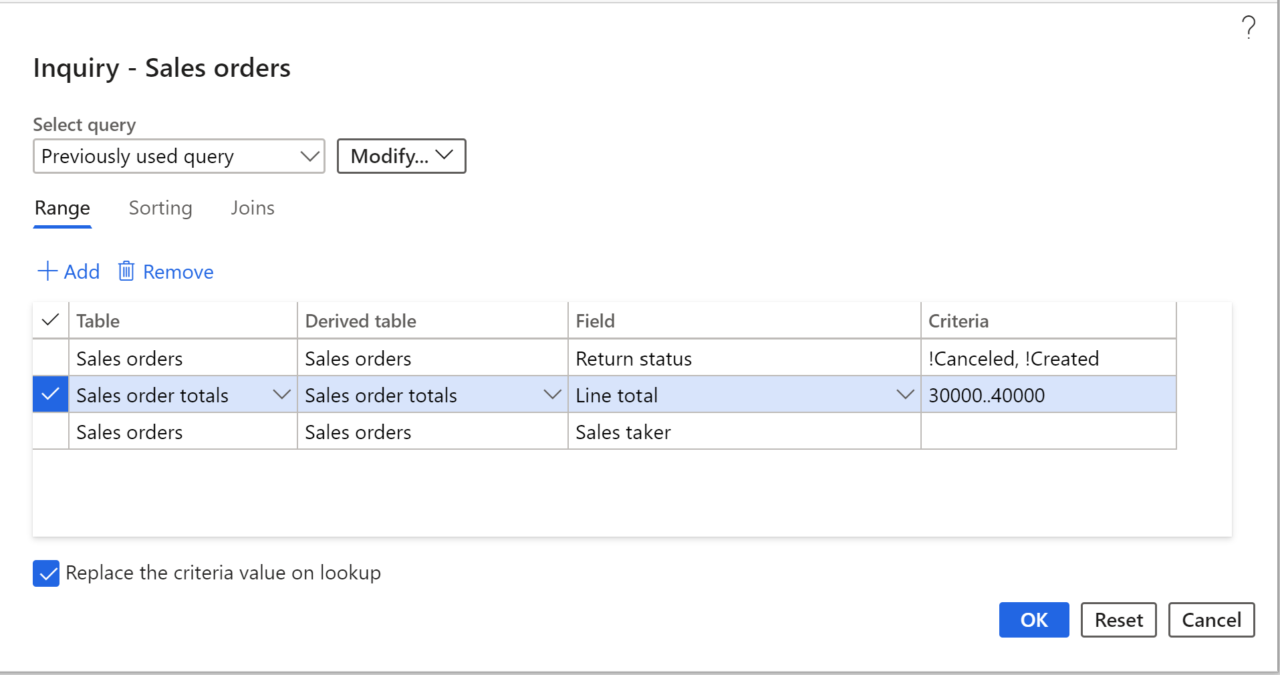Image resolution: width=1280 pixels, height=675 pixels.
Task: Click the checkmark column header icon
Action: click(49, 319)
